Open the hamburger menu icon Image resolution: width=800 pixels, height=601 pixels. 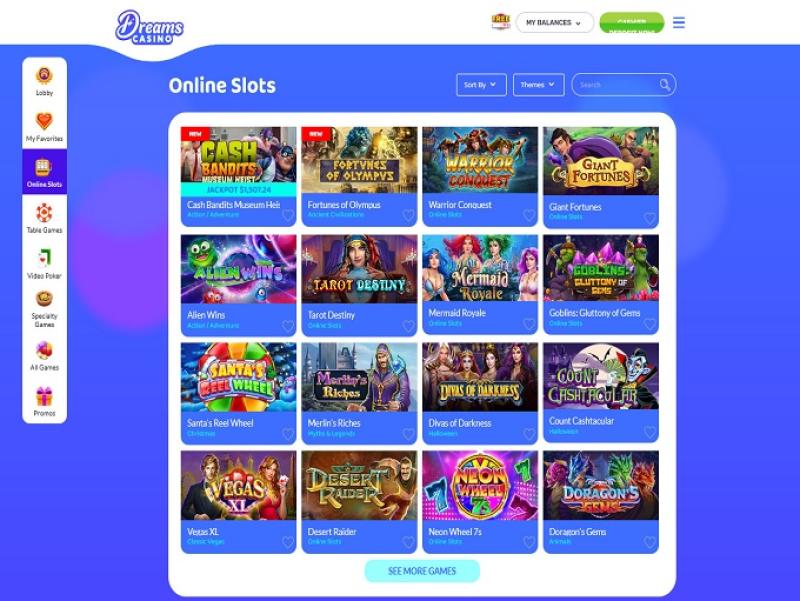pos(679,22)
